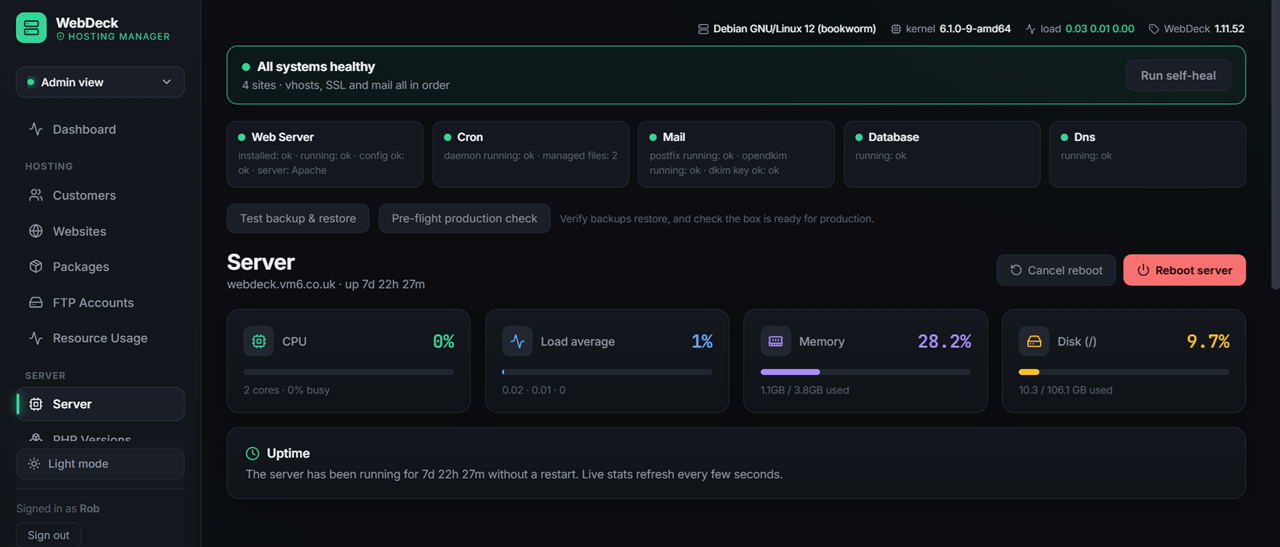The width and height of the screenshot is (1280, 547).
Task: Click the Disk usage progress bar
Action: 1124,372
